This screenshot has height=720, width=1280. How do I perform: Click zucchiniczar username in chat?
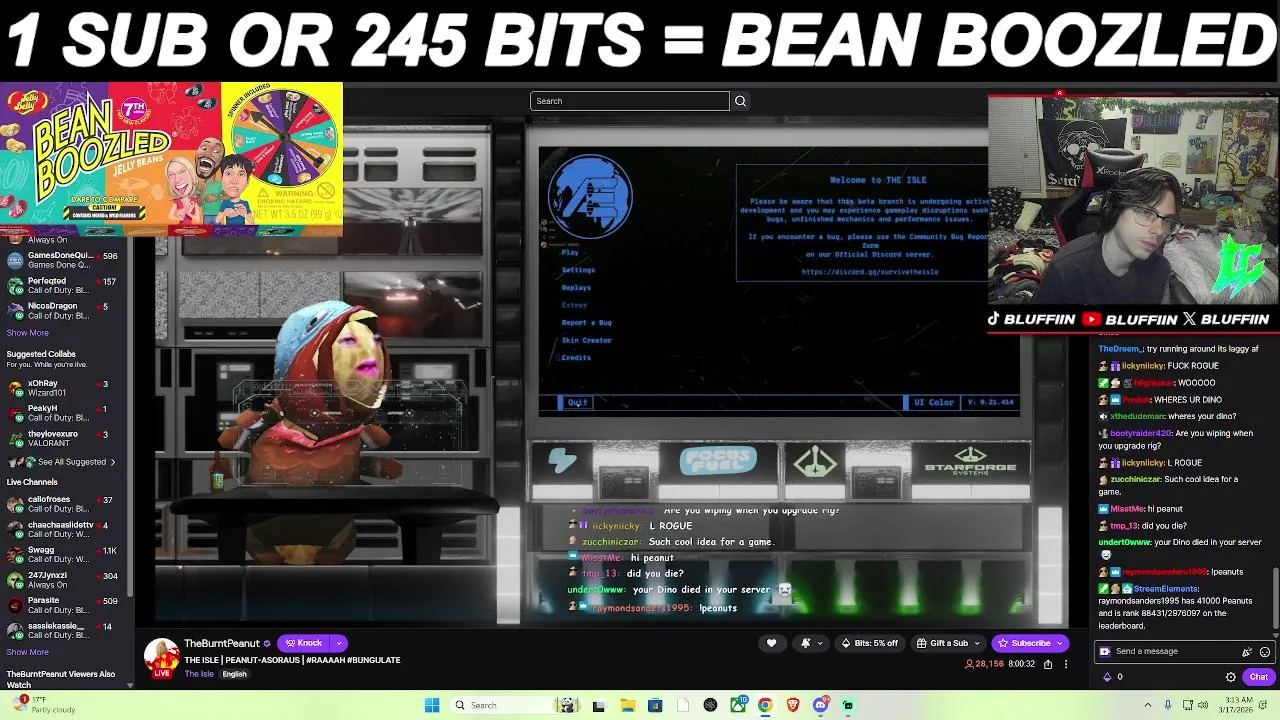coord(1137,479)
